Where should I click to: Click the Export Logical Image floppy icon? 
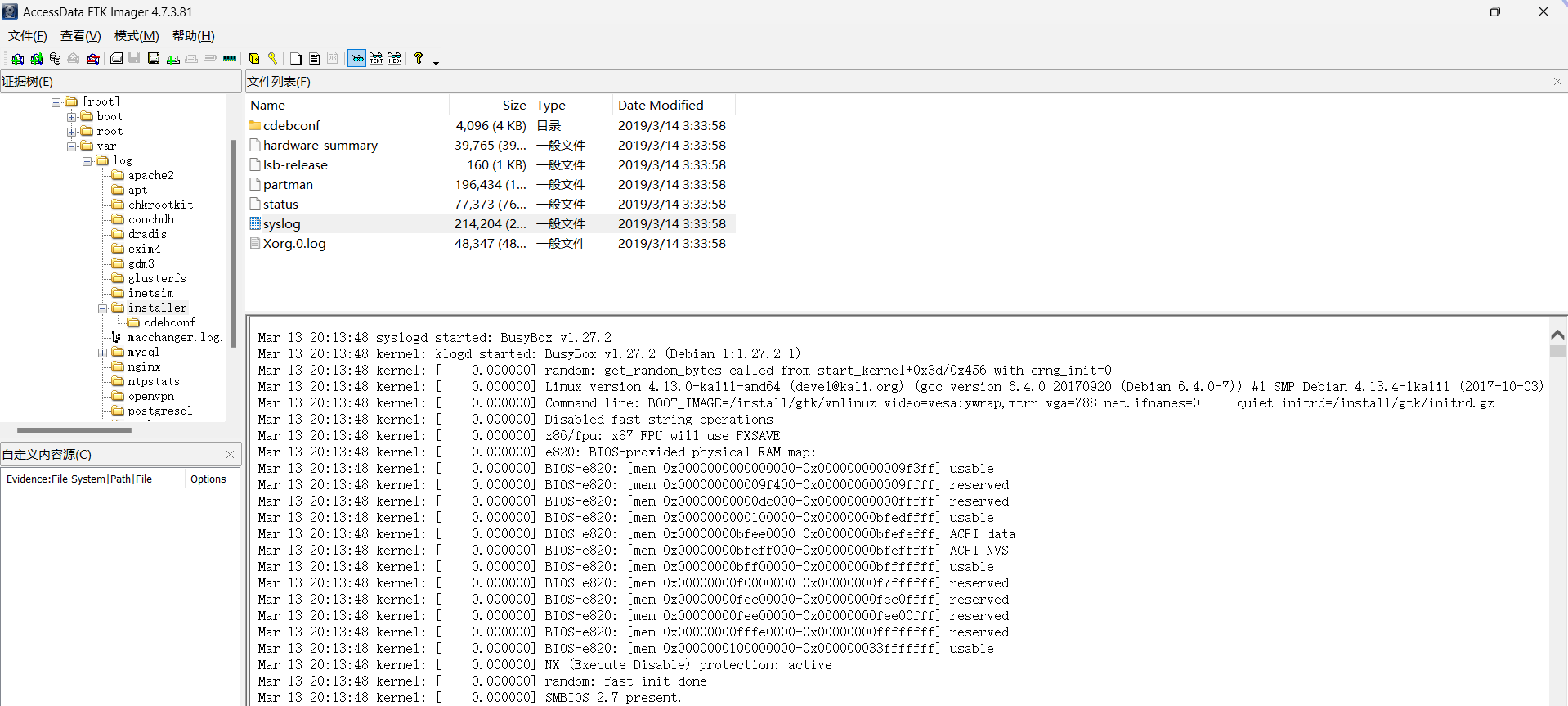[153, 59]
